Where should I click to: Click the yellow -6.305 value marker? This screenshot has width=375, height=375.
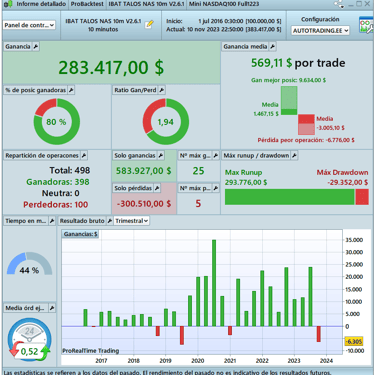(x=353, y=341)
